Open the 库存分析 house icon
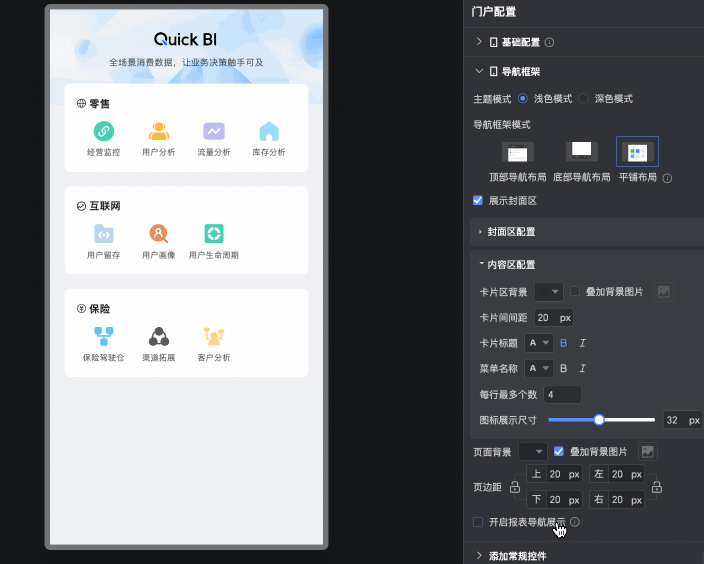The height and width of the screenshot is (564, 704). click(269, 131)
